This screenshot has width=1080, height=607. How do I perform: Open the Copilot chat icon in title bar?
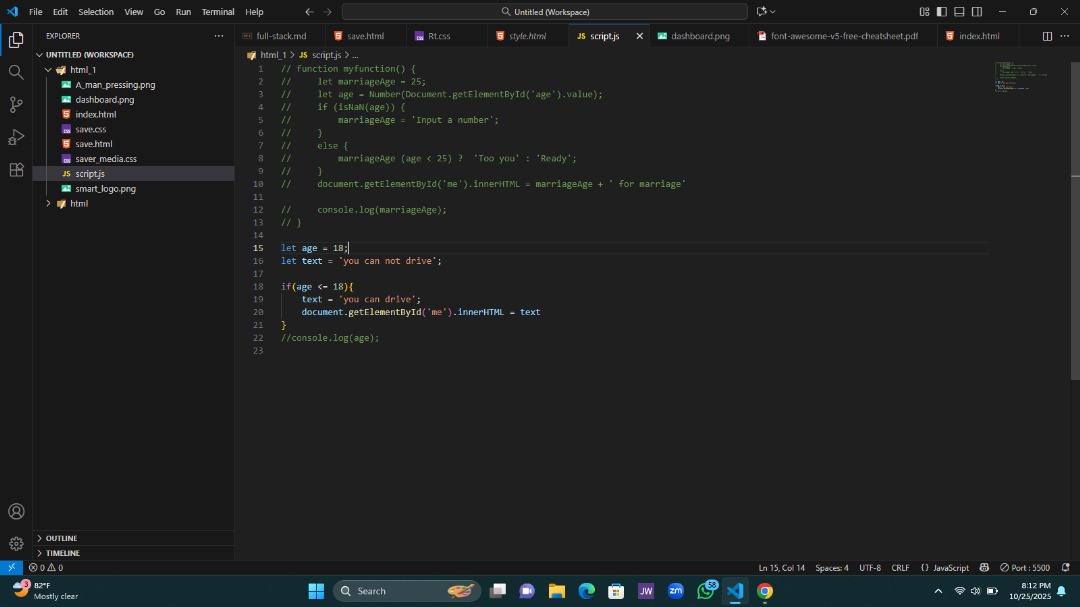click(x=761, y=12)
